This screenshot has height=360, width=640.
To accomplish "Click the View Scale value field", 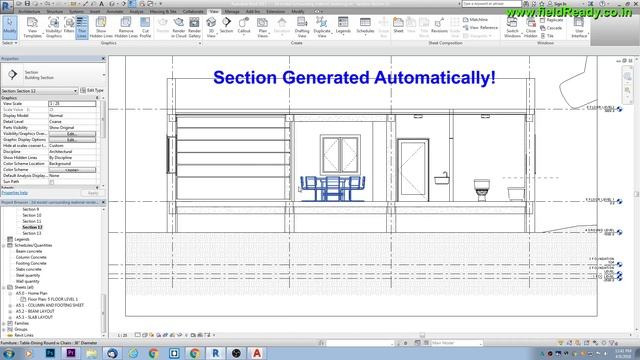I will coord(72,104).
